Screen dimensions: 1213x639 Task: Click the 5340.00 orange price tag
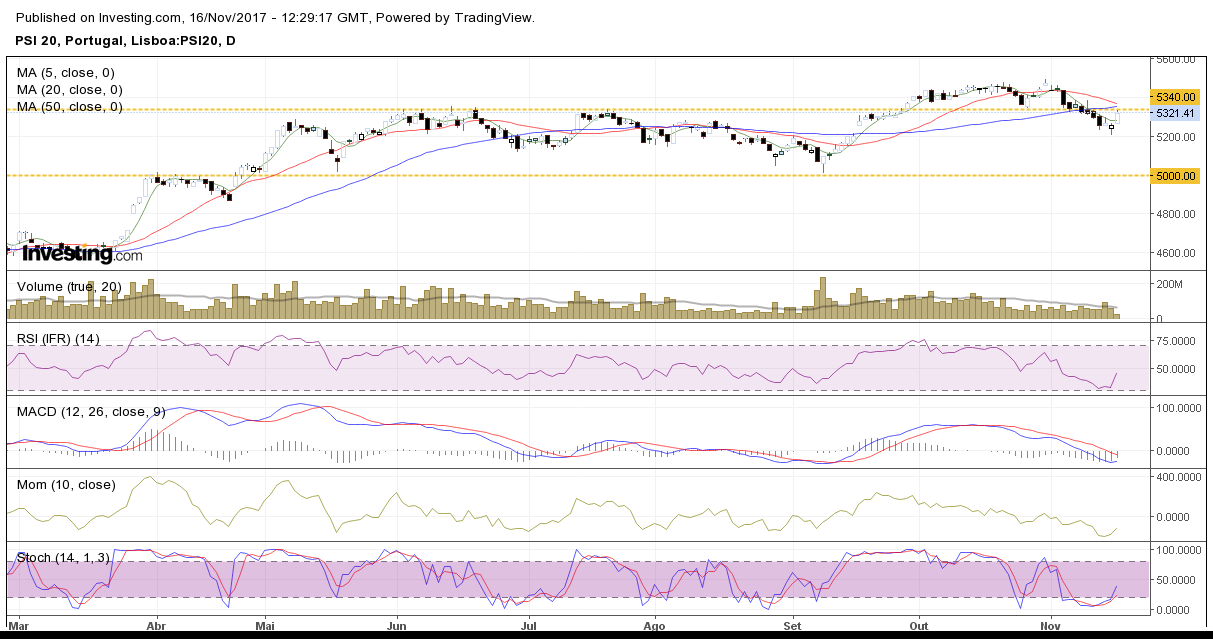point(1174,97)
